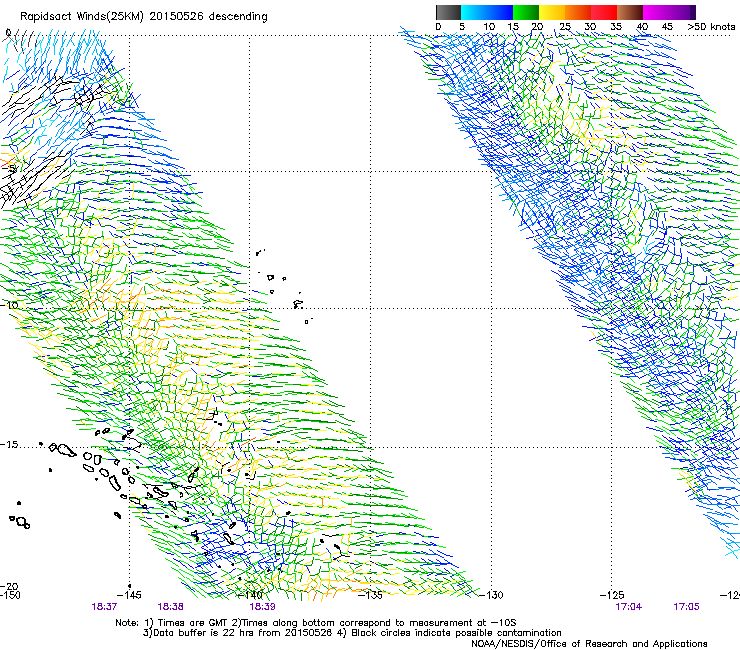Click the -135 longitude axis label
740x650 pixels.
370,595
